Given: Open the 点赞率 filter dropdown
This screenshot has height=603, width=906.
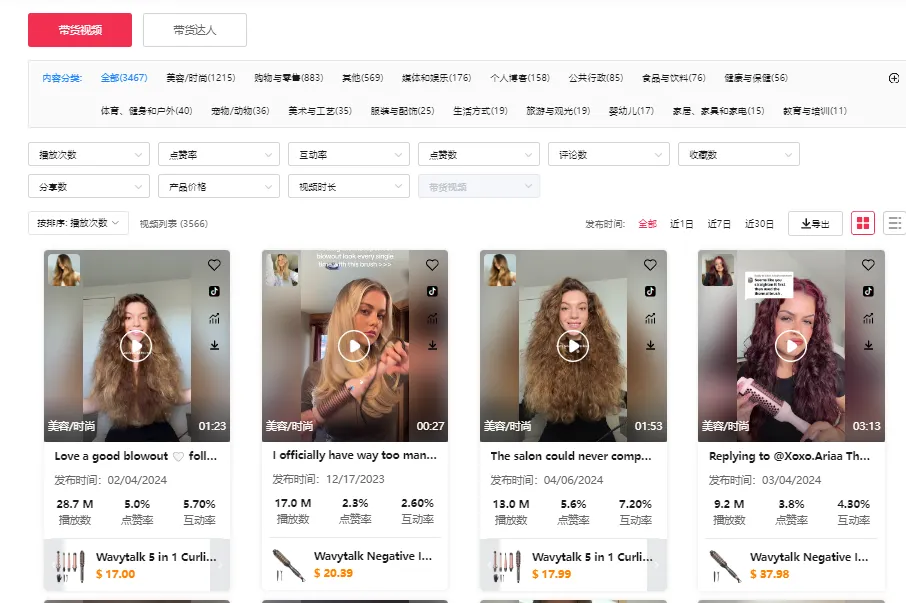Looking at the screenshot, I should tap(219, 154).
